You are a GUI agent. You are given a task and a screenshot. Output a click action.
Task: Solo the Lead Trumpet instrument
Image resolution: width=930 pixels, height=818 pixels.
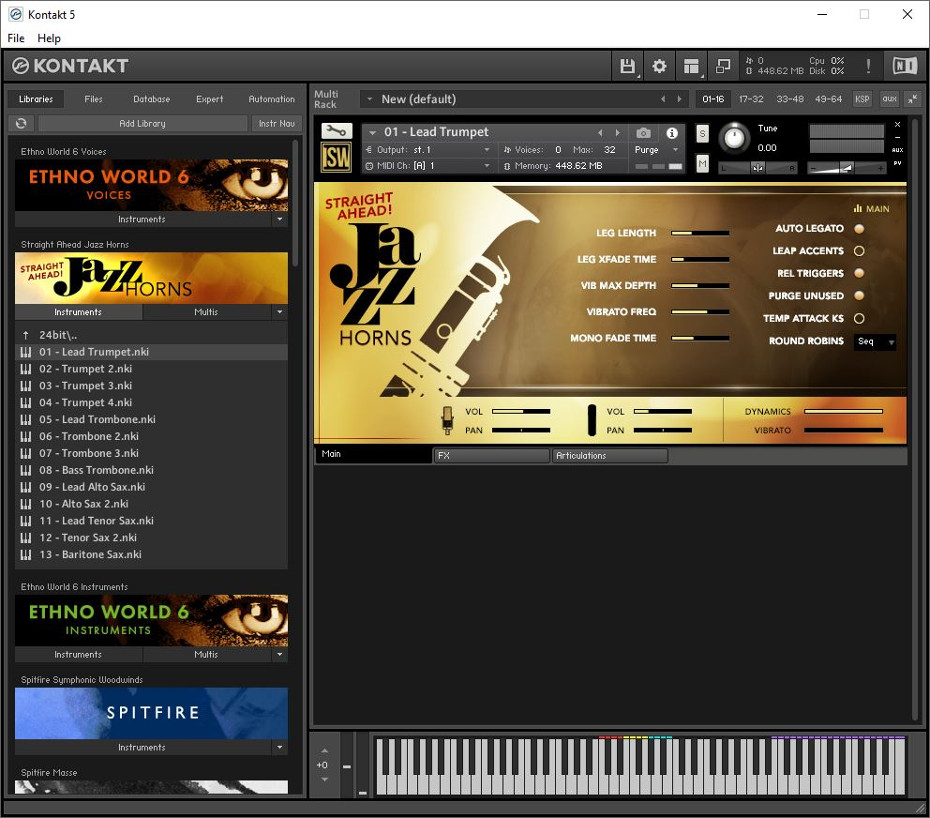tap(702, 133)
